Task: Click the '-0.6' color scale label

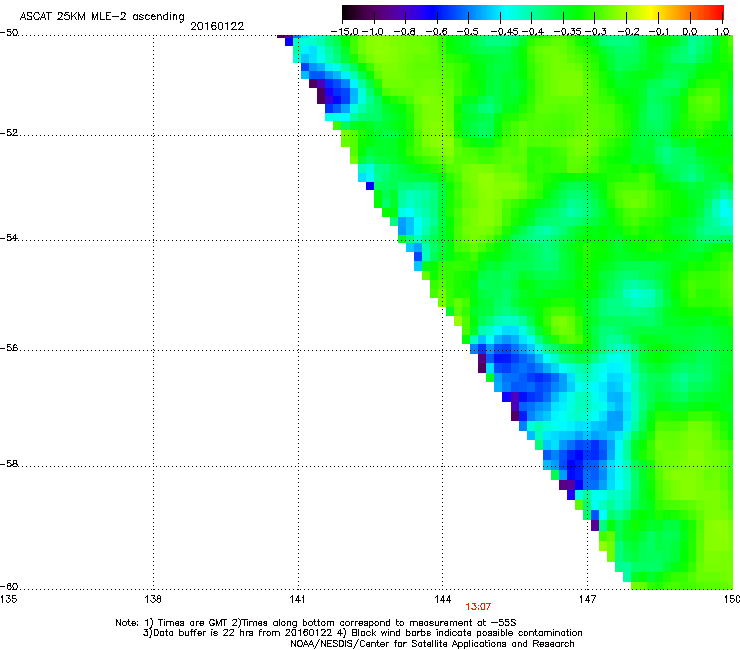Action: coord(437,32)
